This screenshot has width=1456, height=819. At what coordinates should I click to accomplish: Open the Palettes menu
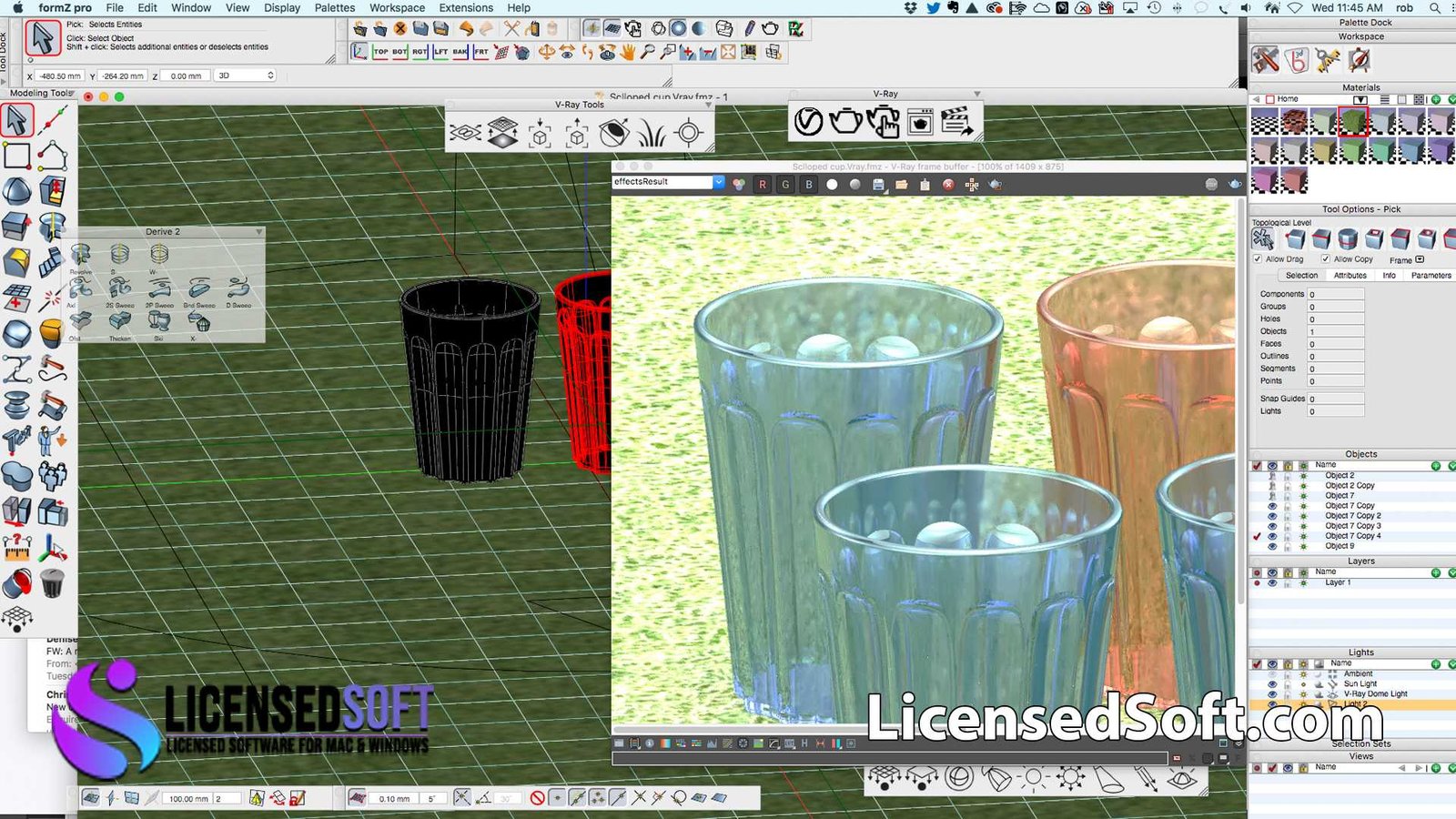tap(335, 7)
